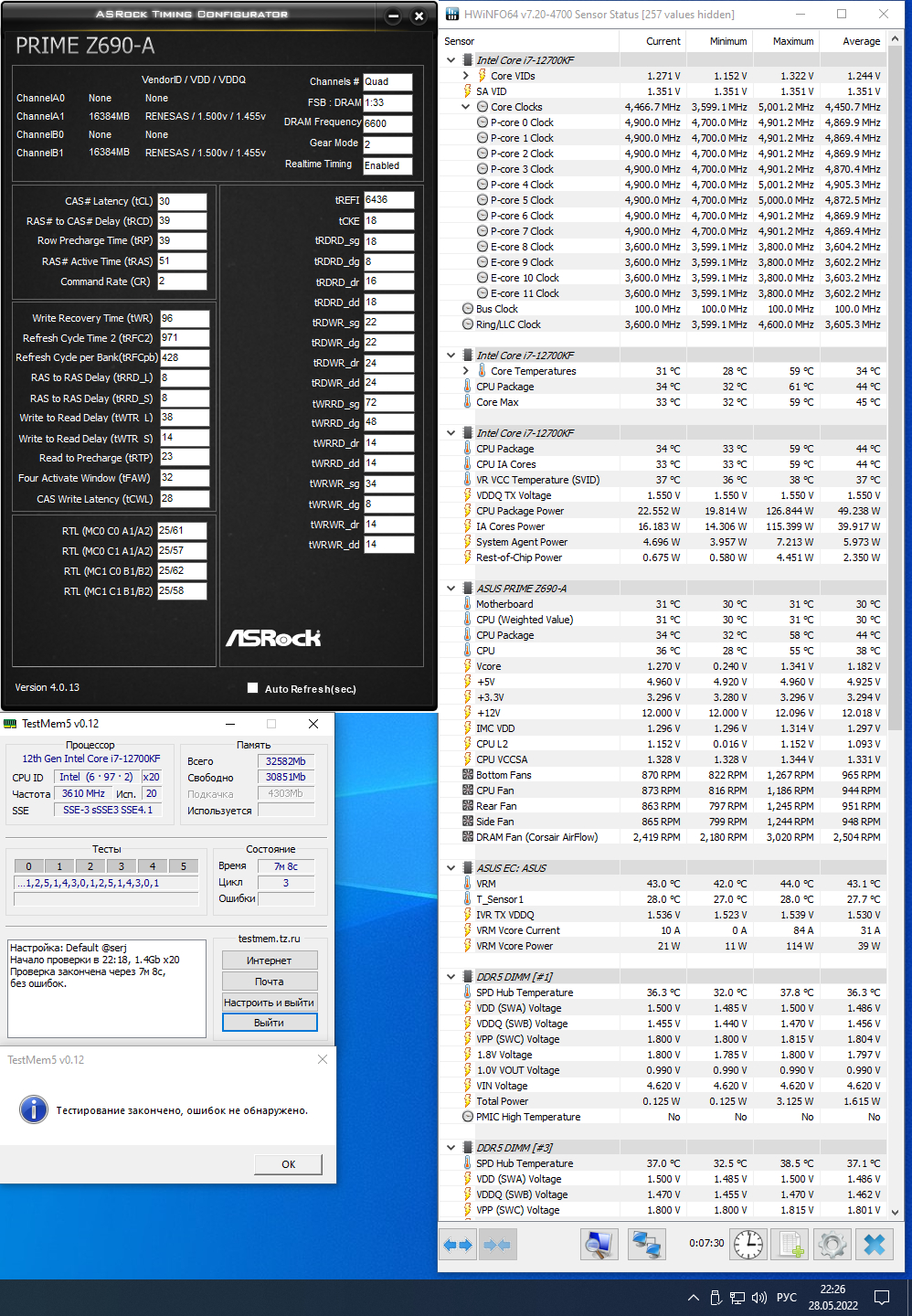Click the Maximum column header
The image size is (912, 1316).
785,41
